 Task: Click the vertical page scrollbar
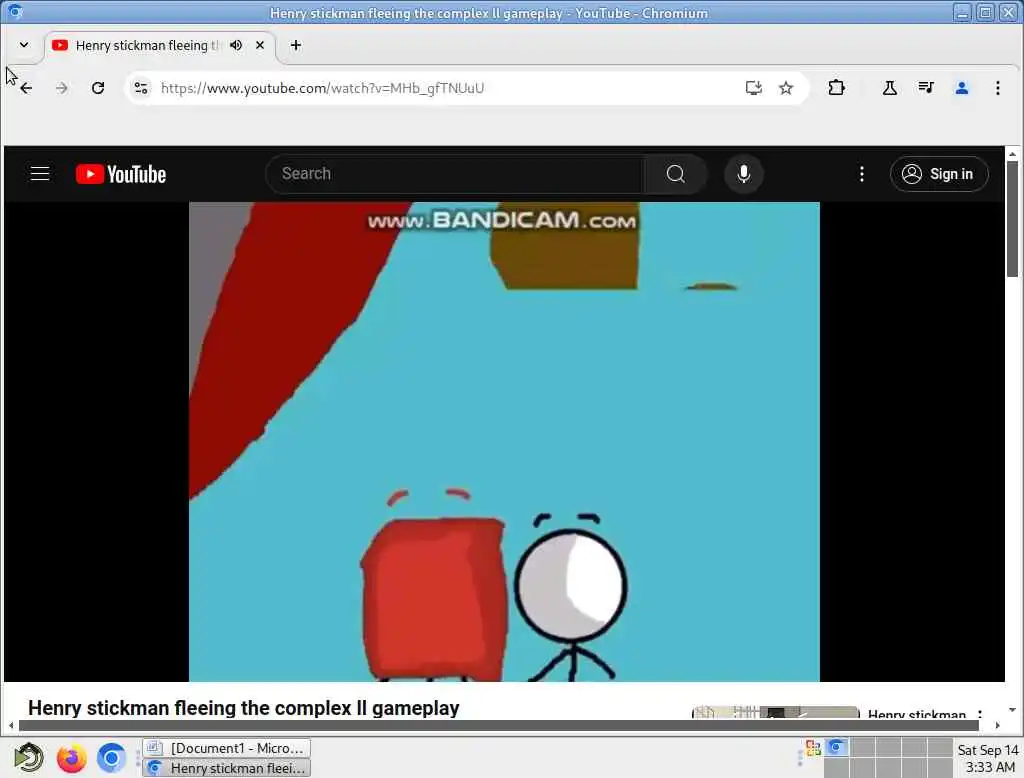pyautogui.click(x=1012, y=218)
